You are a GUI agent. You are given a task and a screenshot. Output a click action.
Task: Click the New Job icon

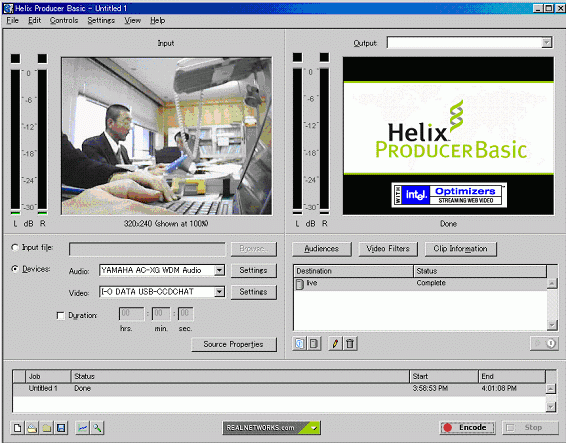(17, 428)
